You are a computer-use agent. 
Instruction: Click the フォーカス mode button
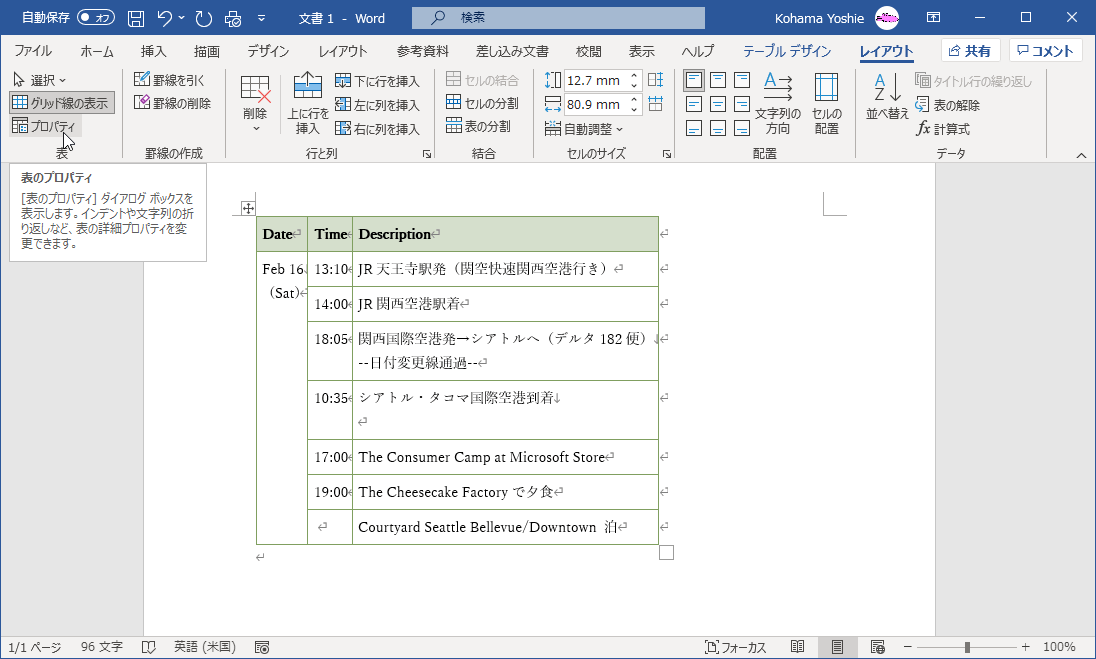[735, 647]
